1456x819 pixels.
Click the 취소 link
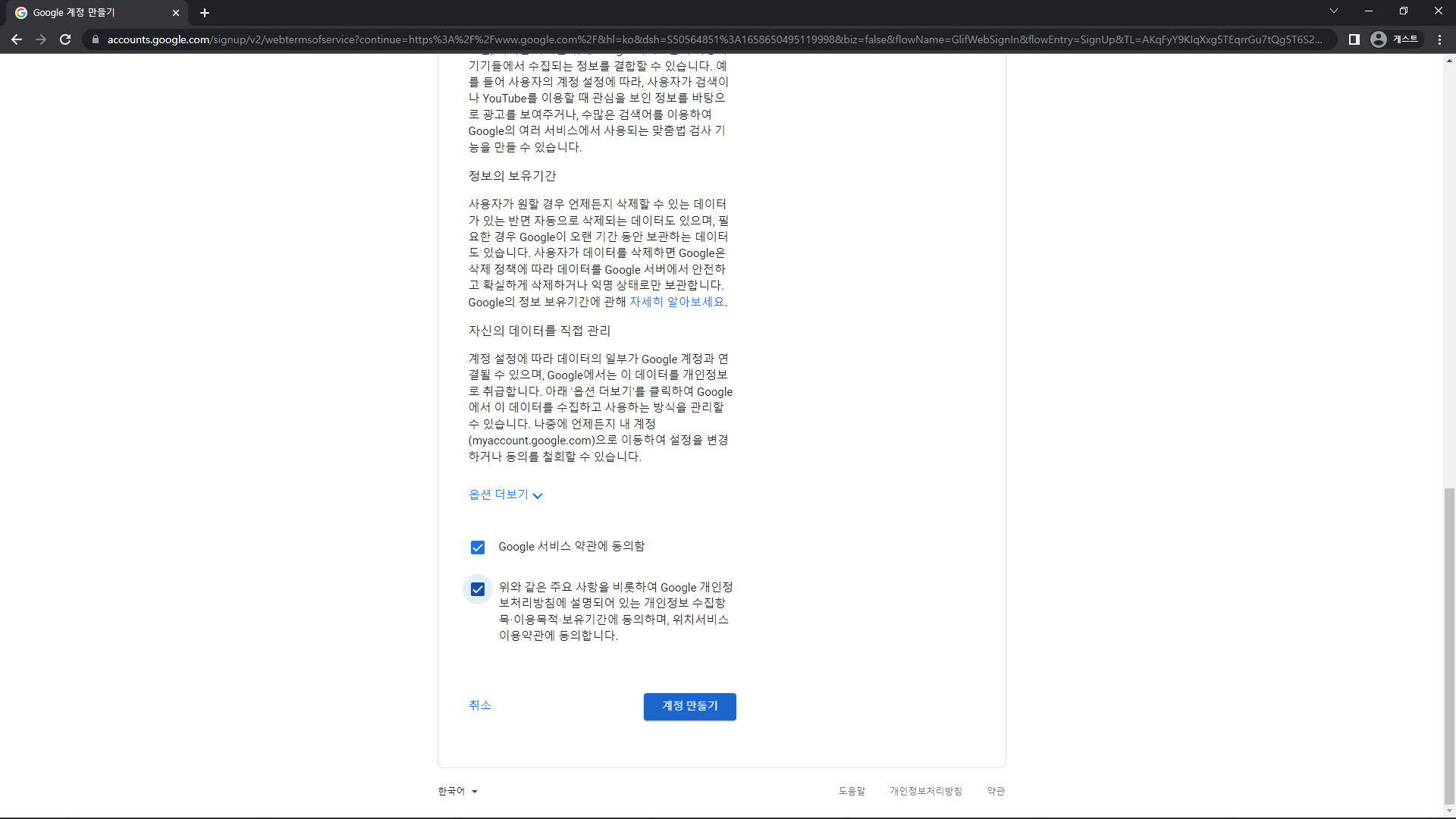[480, 705]
